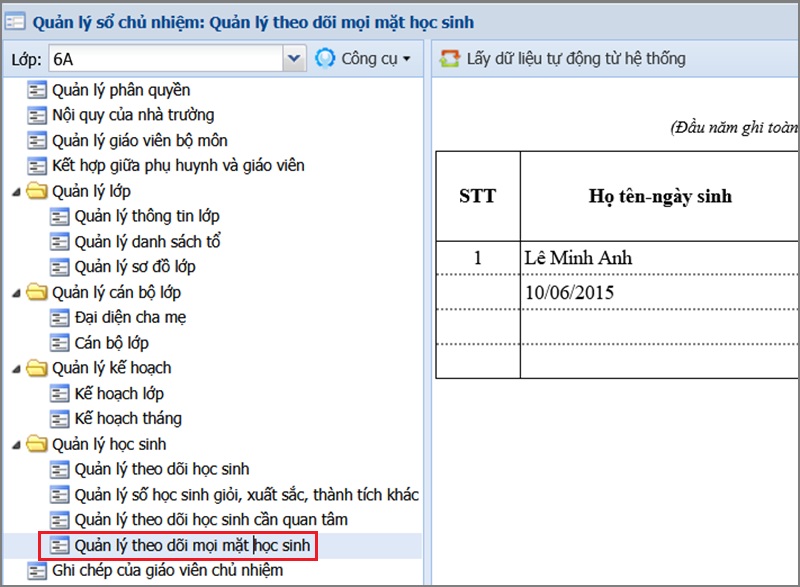Click the page icon beside Nội quy của nhà trường
The width and height of the screenshot is (800, 587).
[x=37, y=115]
